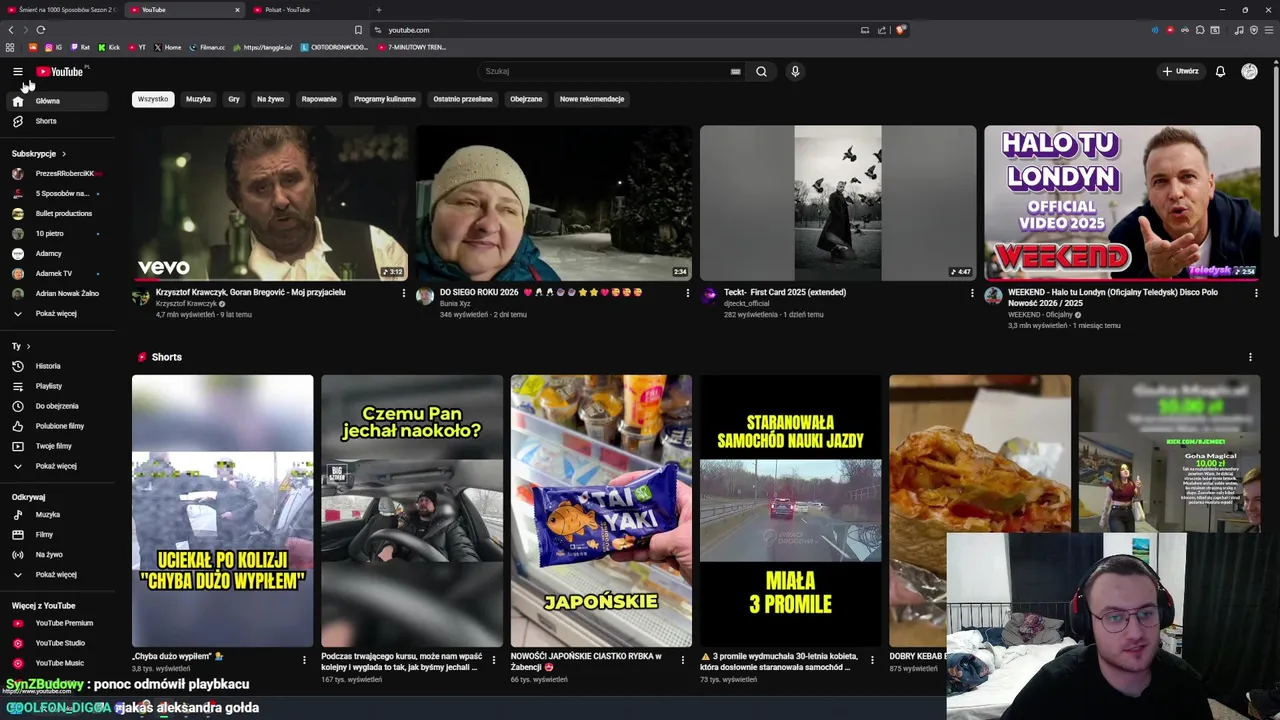Click the YouTube logo

click(60, 71)
